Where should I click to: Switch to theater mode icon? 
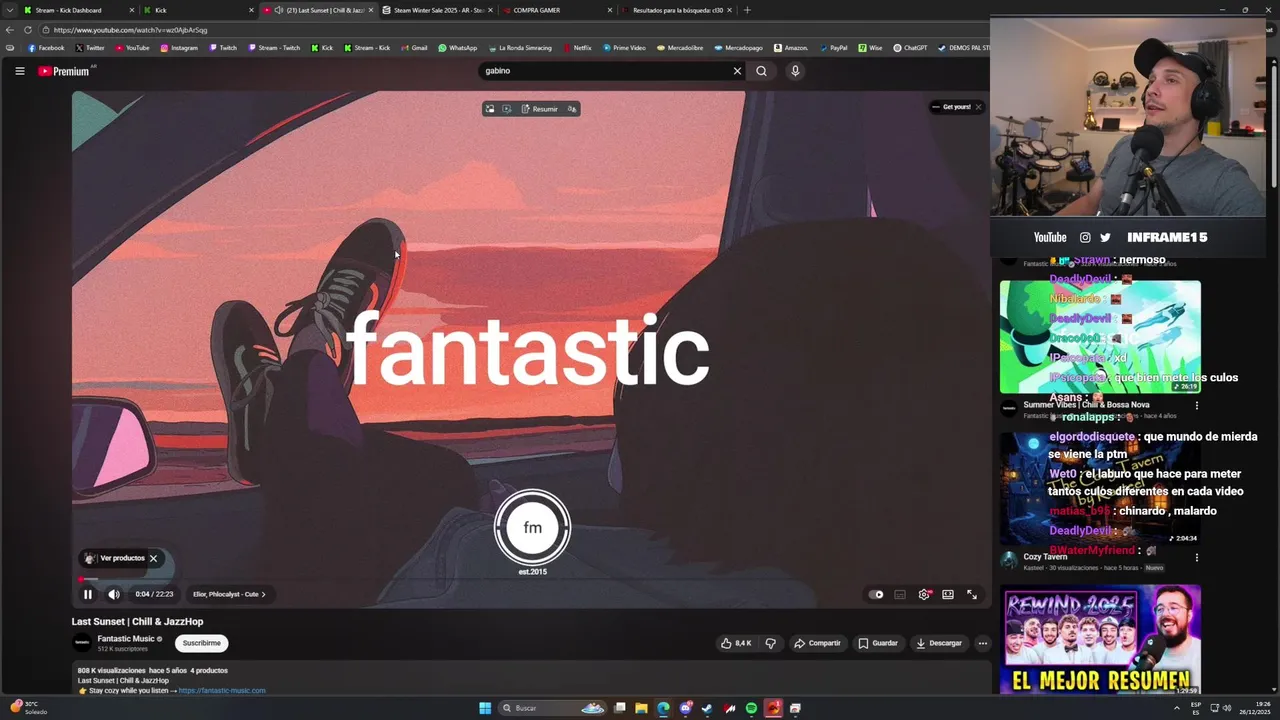coord(948,594)
